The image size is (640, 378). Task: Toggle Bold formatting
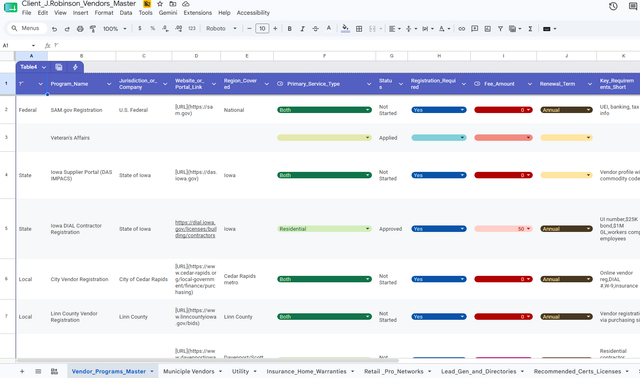tap(289, 29)
